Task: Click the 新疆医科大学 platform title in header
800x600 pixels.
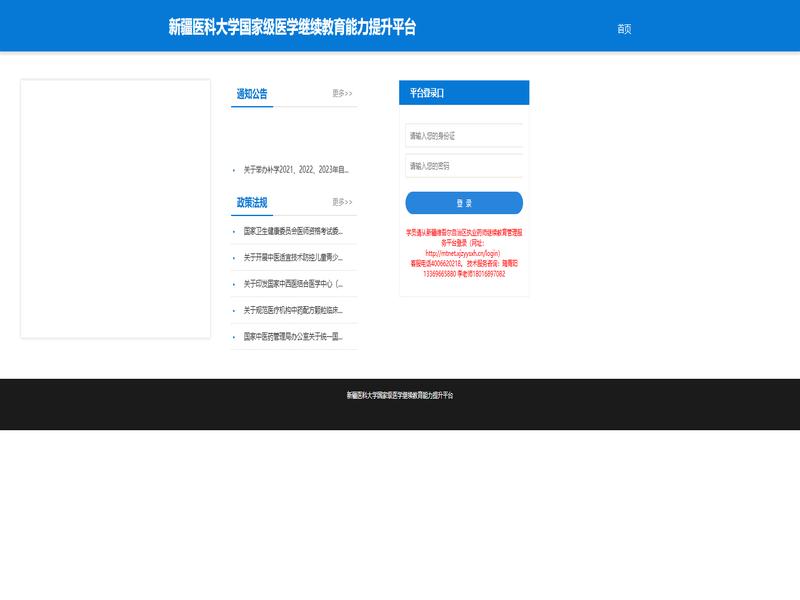Action: 292,28
